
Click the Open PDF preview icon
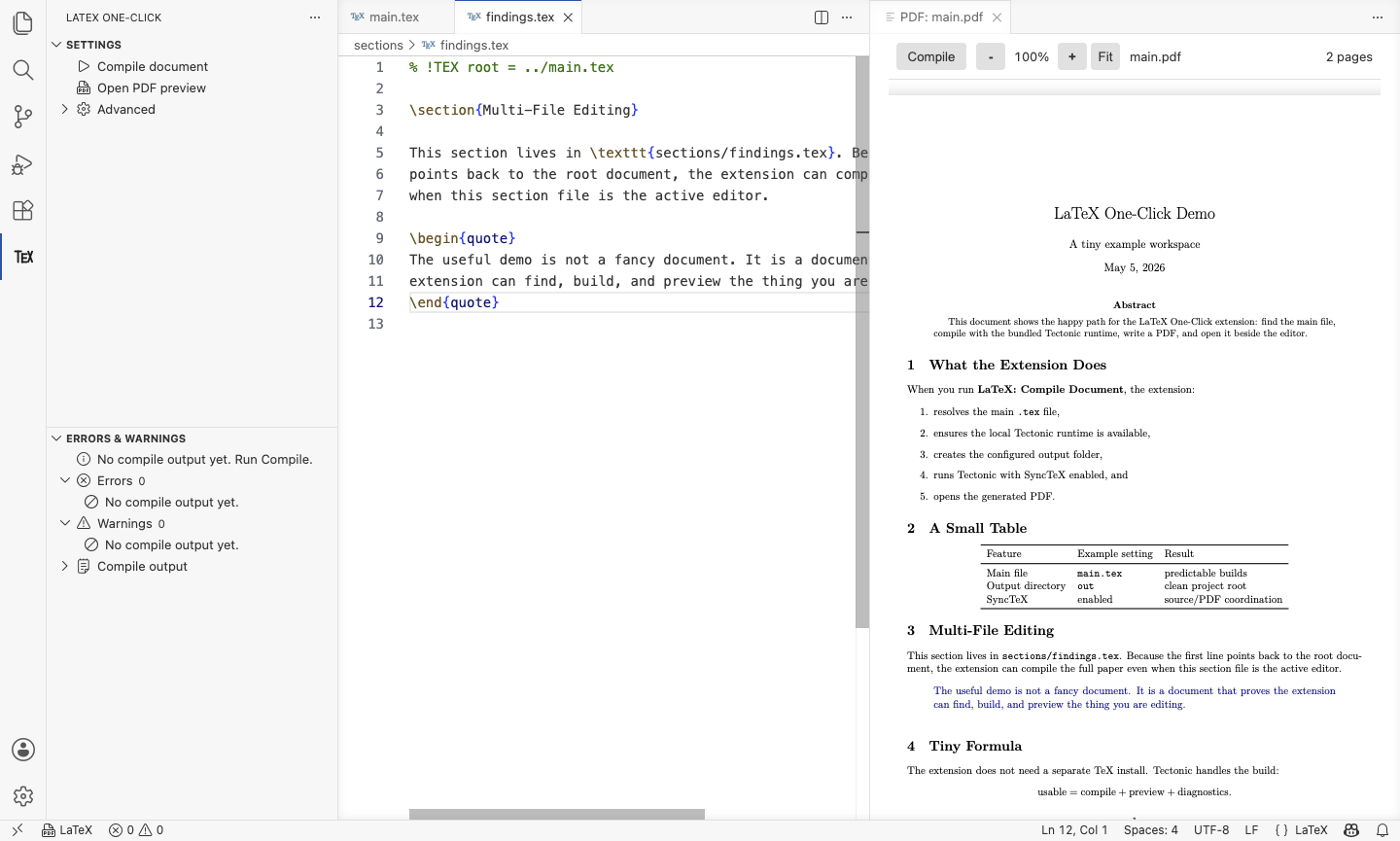[x=84, y=88]
